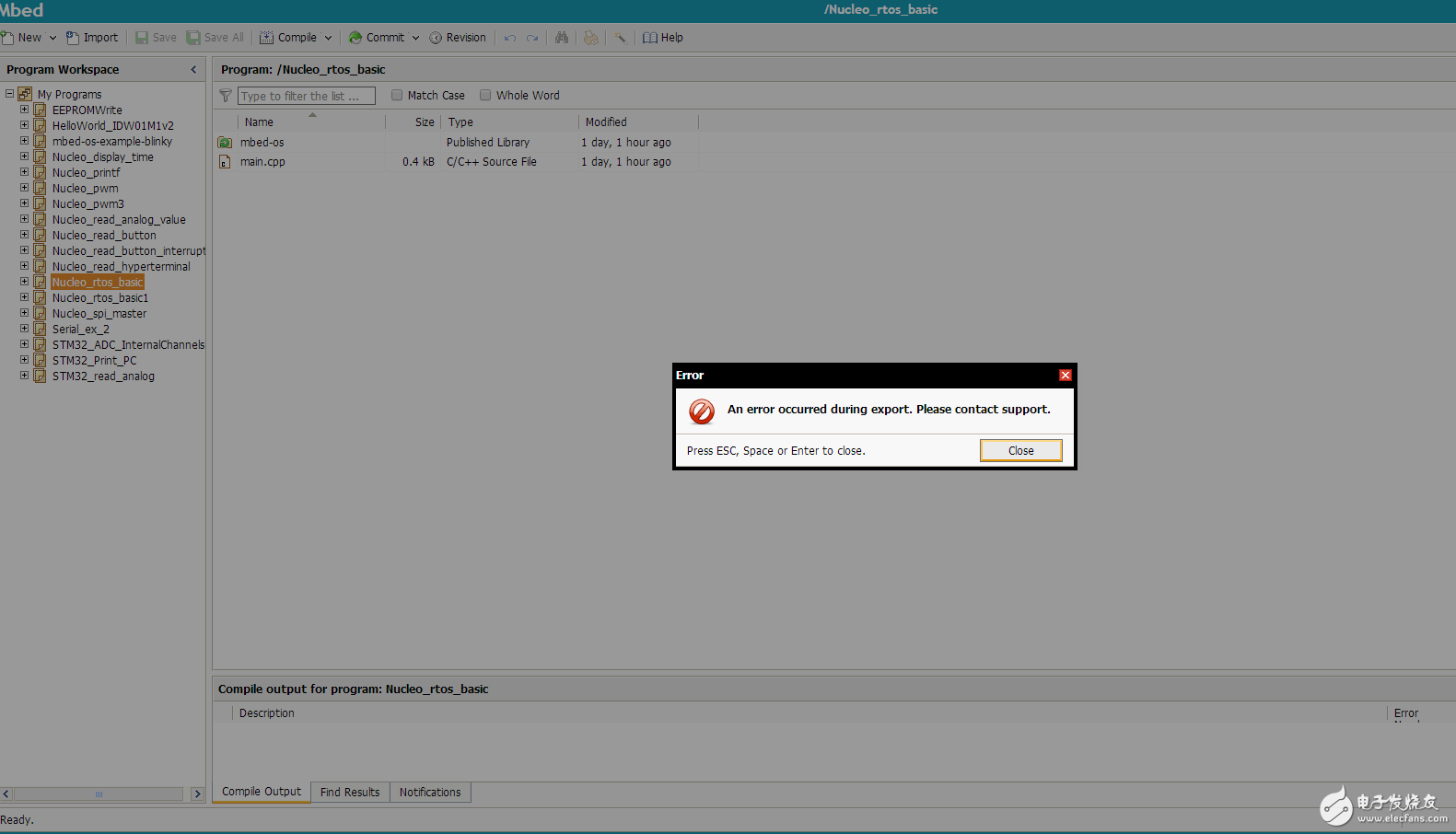Click the mbed-os library icon
Screen dimensions: 1456x834
coord(225,143)
